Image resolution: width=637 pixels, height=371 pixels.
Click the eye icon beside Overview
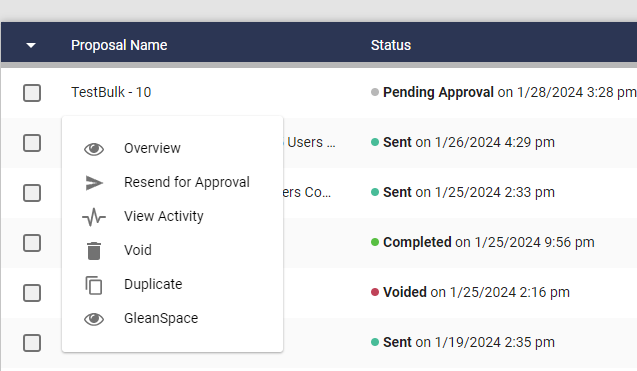pos(94,149)
